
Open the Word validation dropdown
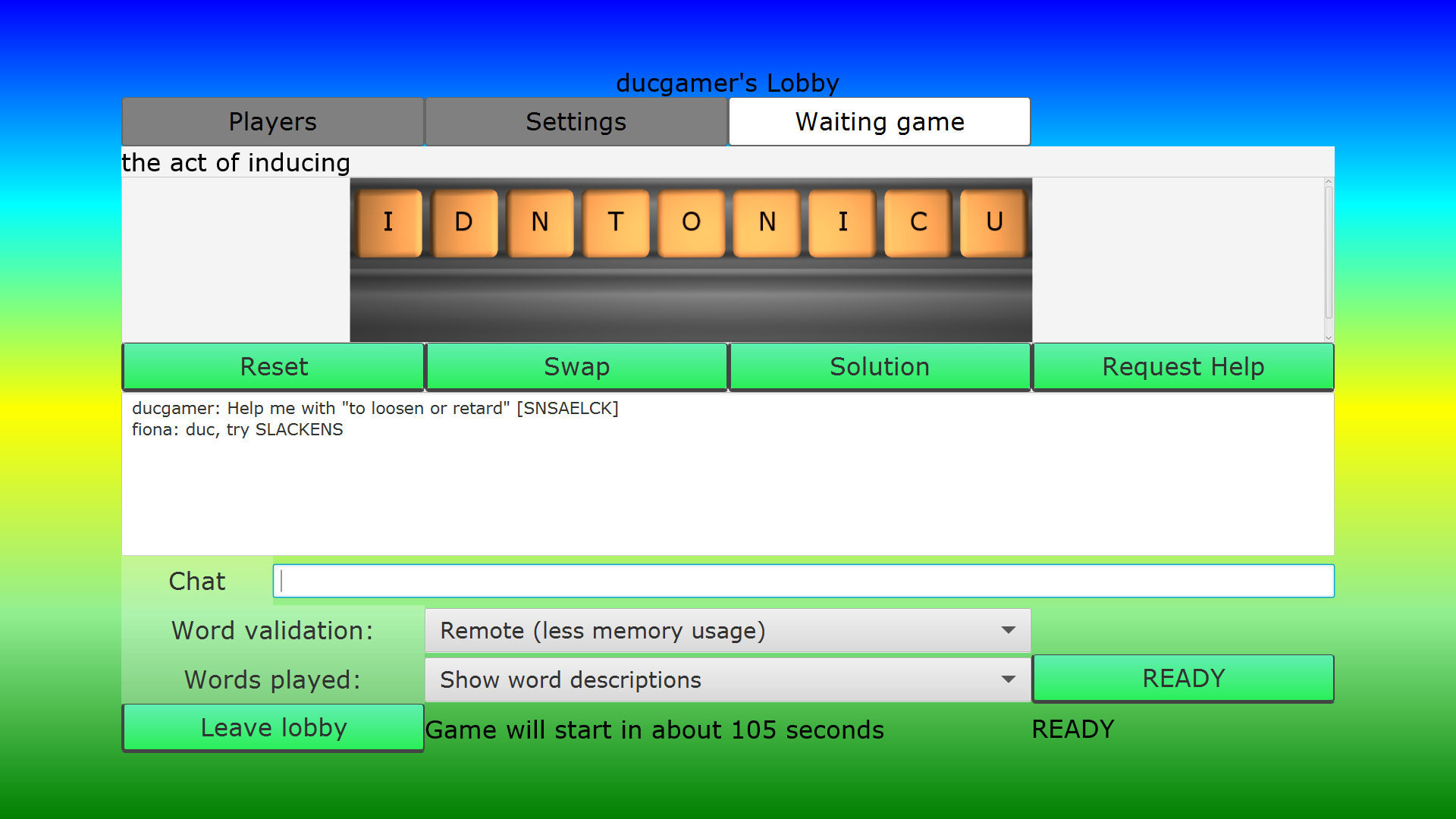point(728,630)
